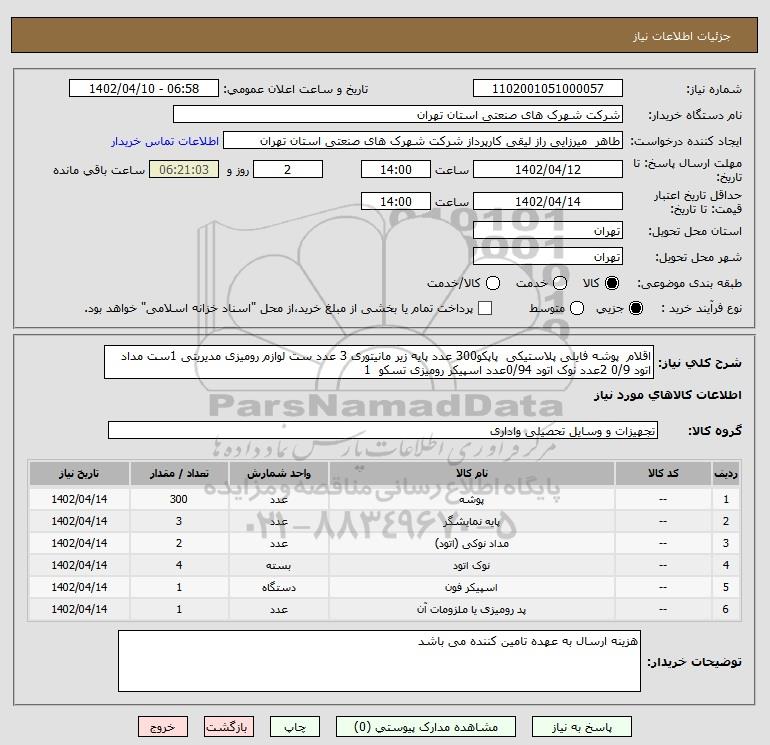
Task: Click the واحد شمارش column header
Action: tap(278, 473)
